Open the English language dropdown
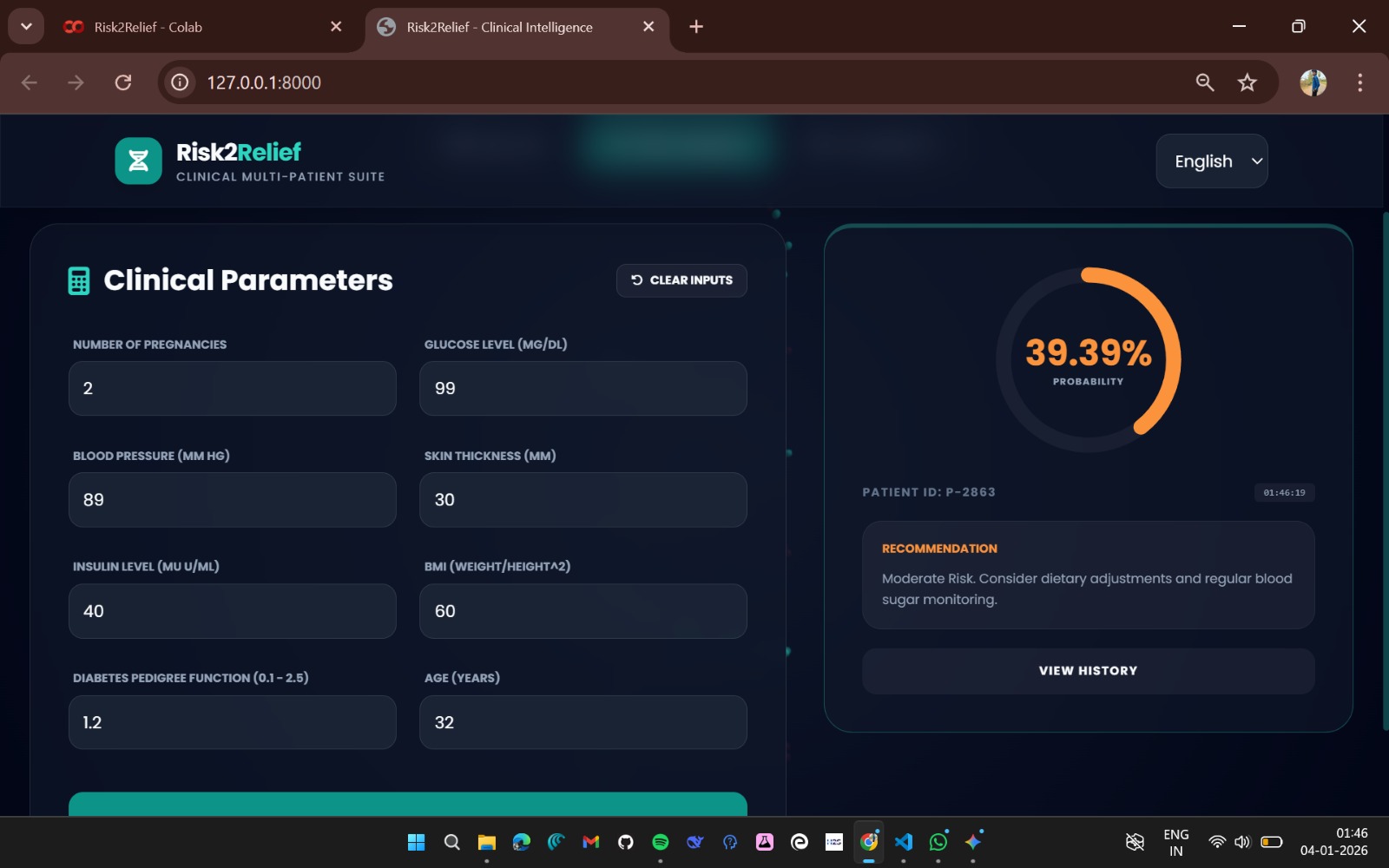1389x868 pixels. coord(1212,161)
